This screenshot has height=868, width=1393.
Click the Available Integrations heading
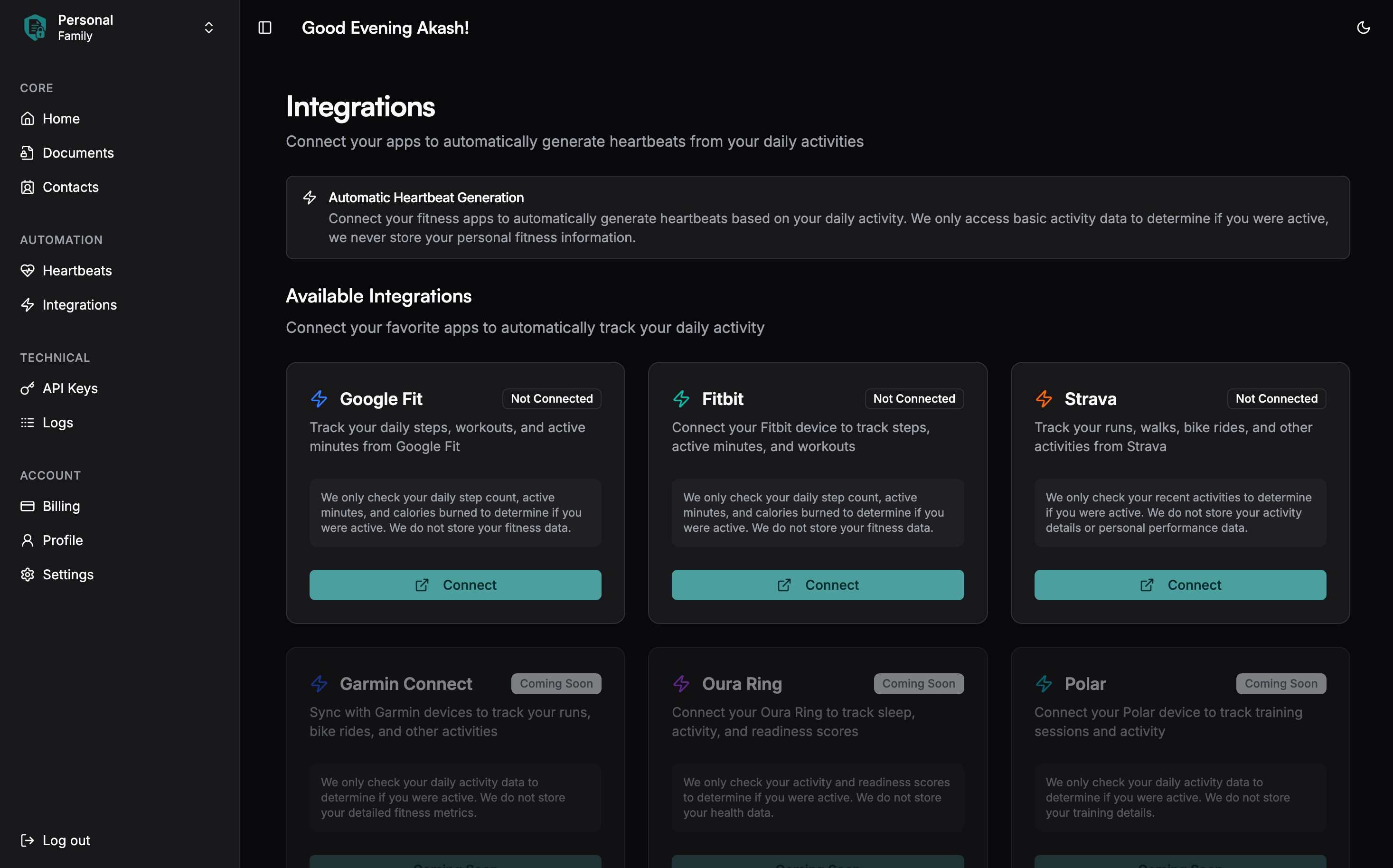(x=379, y=296)
